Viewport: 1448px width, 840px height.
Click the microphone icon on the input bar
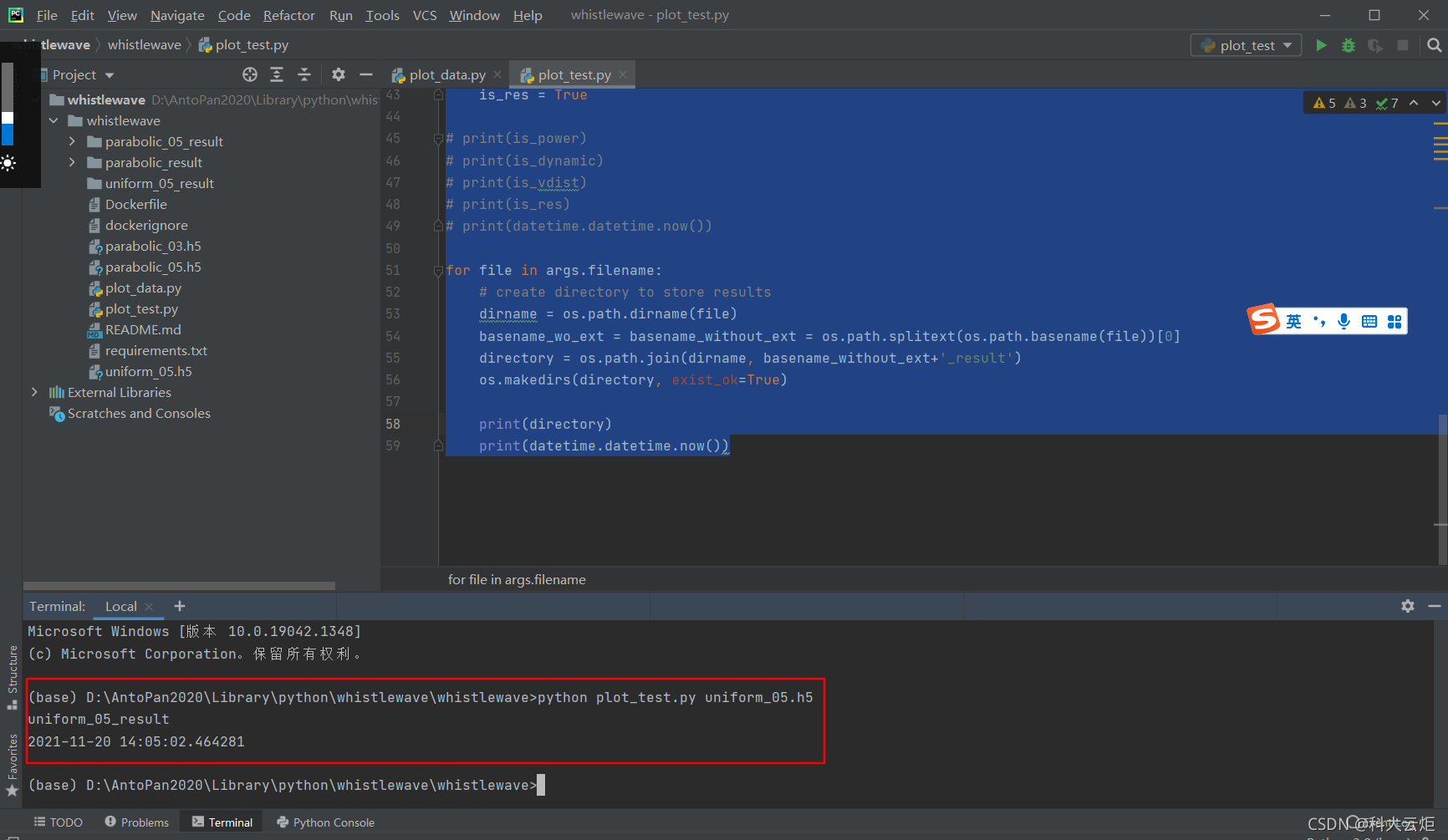pyautogui.click(x=1343, y=321)
